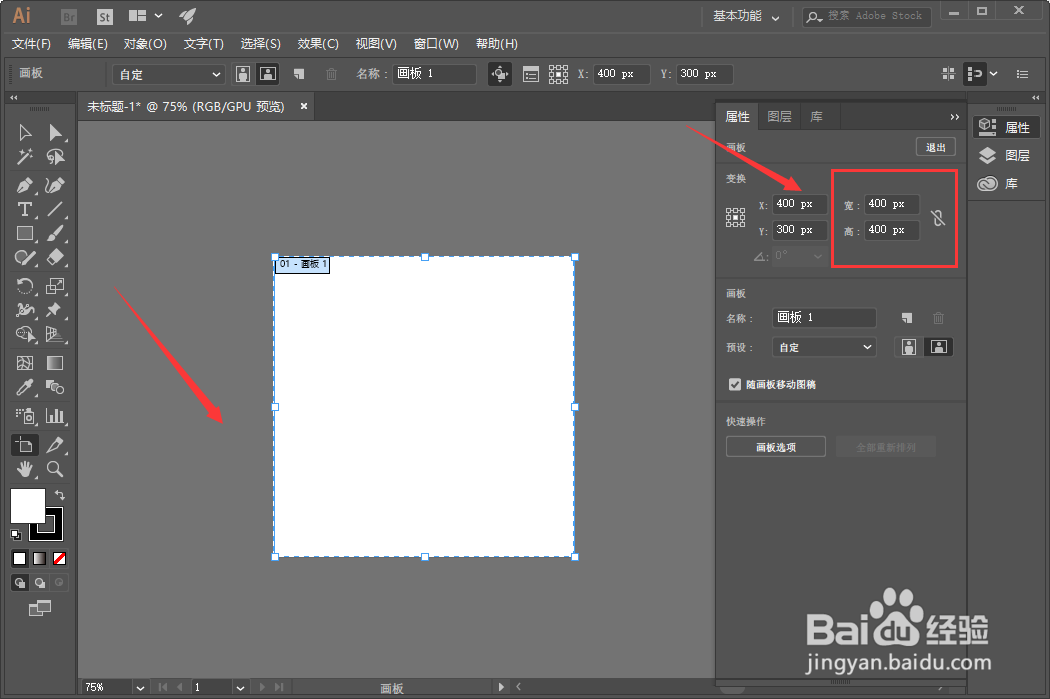Viewport: 1050px width, 699px height.
Task: Select the Direct Selection tool
Action: [x=55, y=133]
